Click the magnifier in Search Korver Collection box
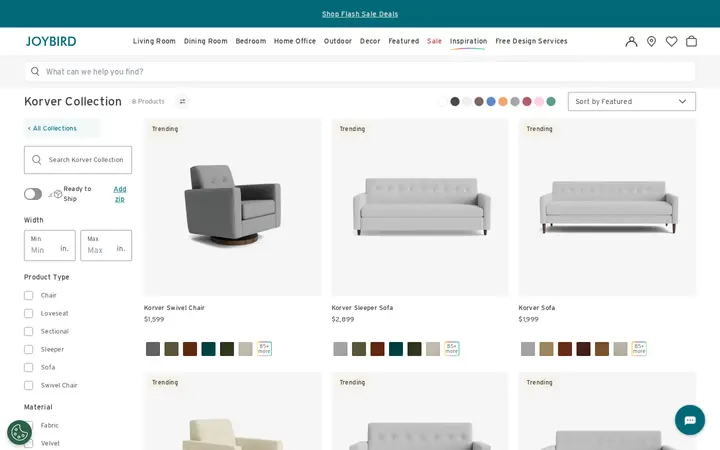 coord(37,159)
